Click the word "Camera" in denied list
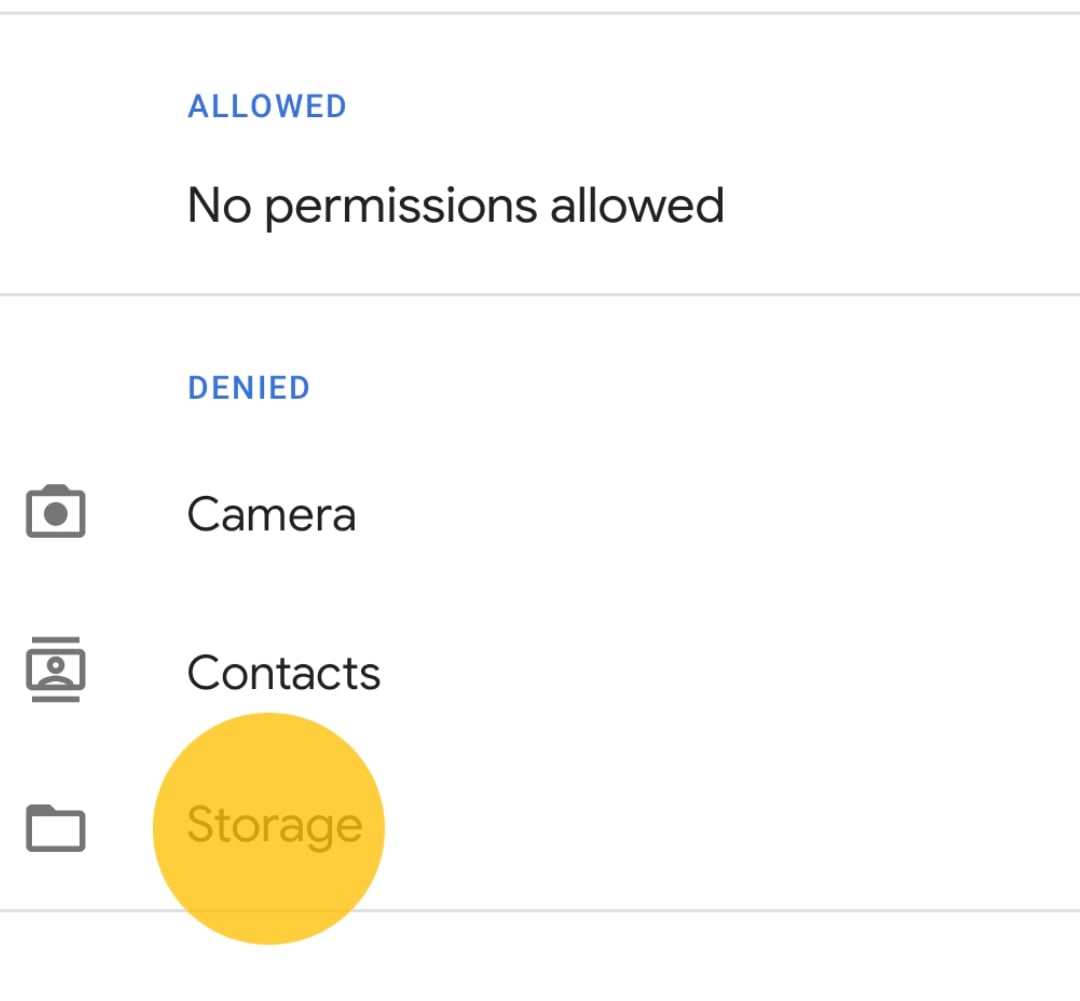The width and height of the screenshot is (1080, 1001). click(271, 514)
